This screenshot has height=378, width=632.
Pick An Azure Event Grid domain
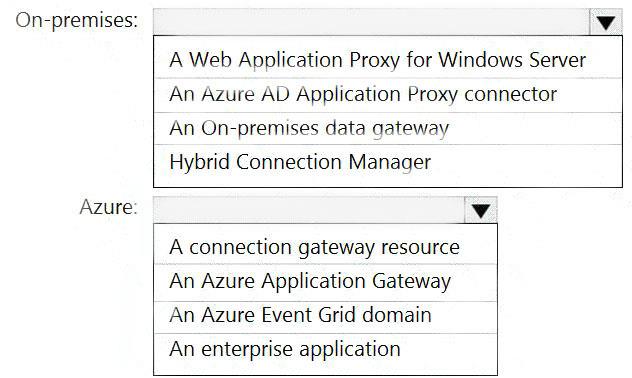pos(325,315)
